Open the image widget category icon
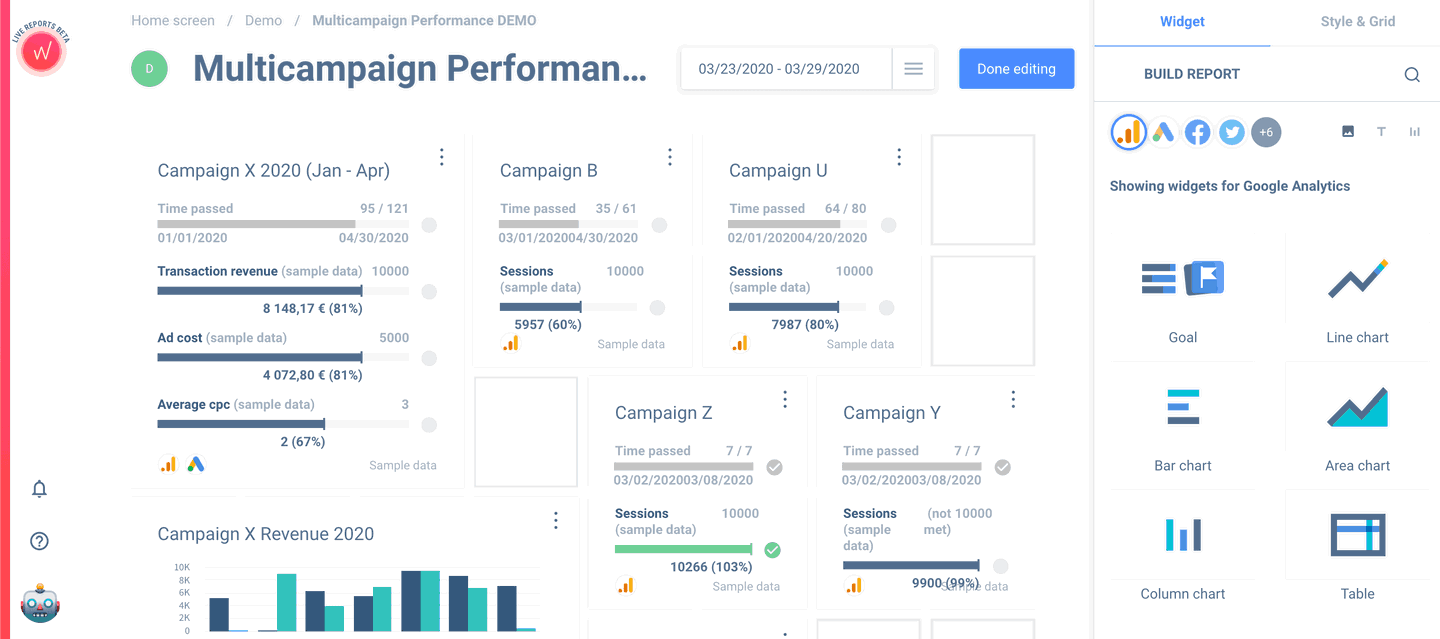1440x639 pixels. tap(1347, 131)
